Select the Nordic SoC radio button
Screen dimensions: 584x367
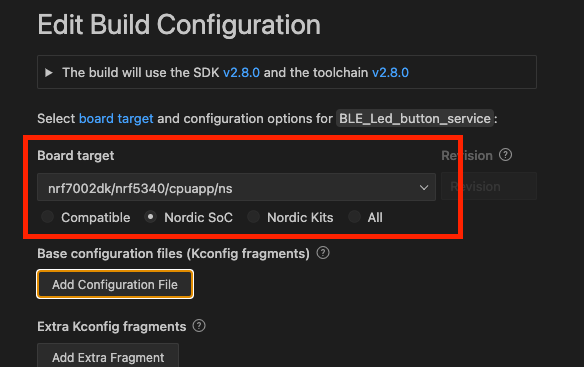(150, 216)
